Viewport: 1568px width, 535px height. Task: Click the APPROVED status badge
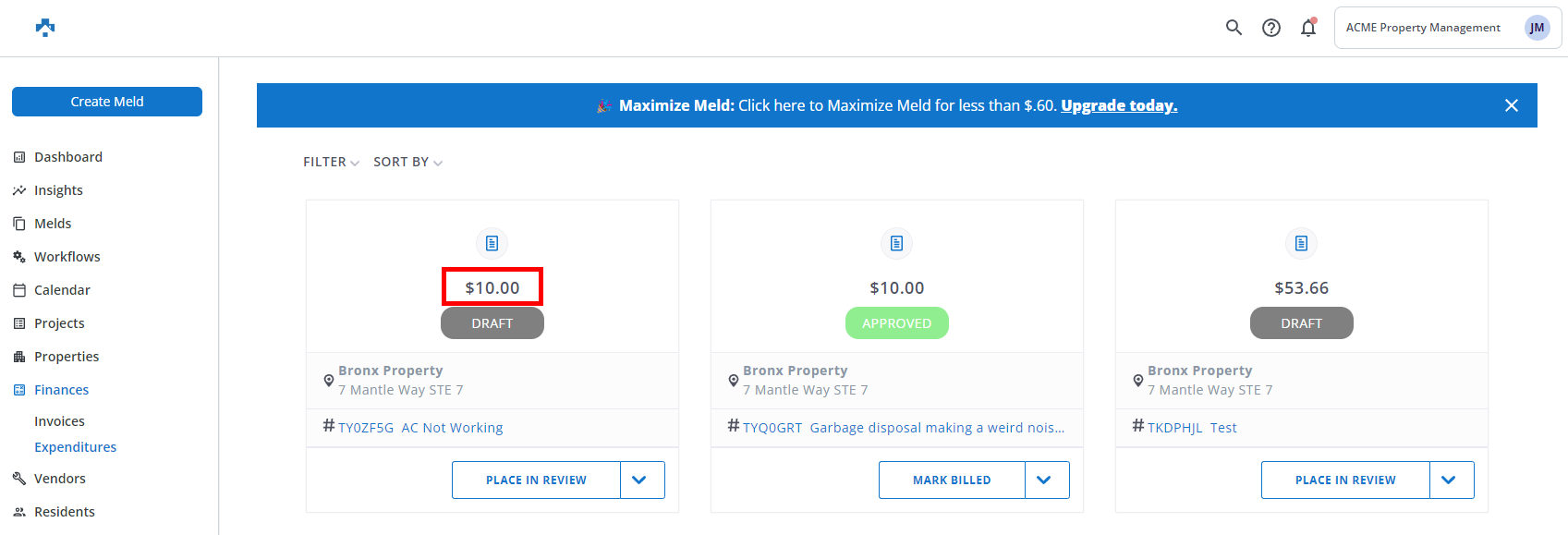tap(896, 323)
